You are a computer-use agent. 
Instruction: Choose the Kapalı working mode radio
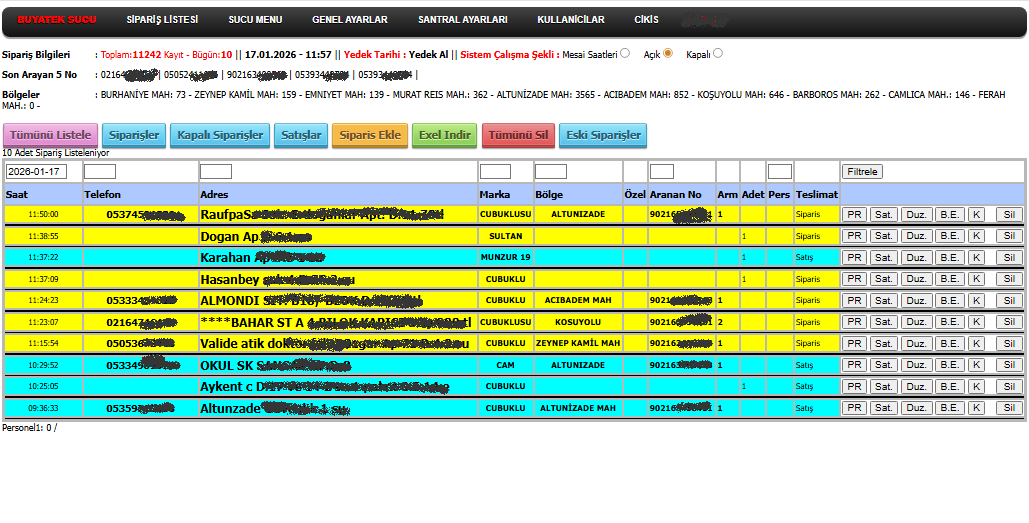[718, 54]
